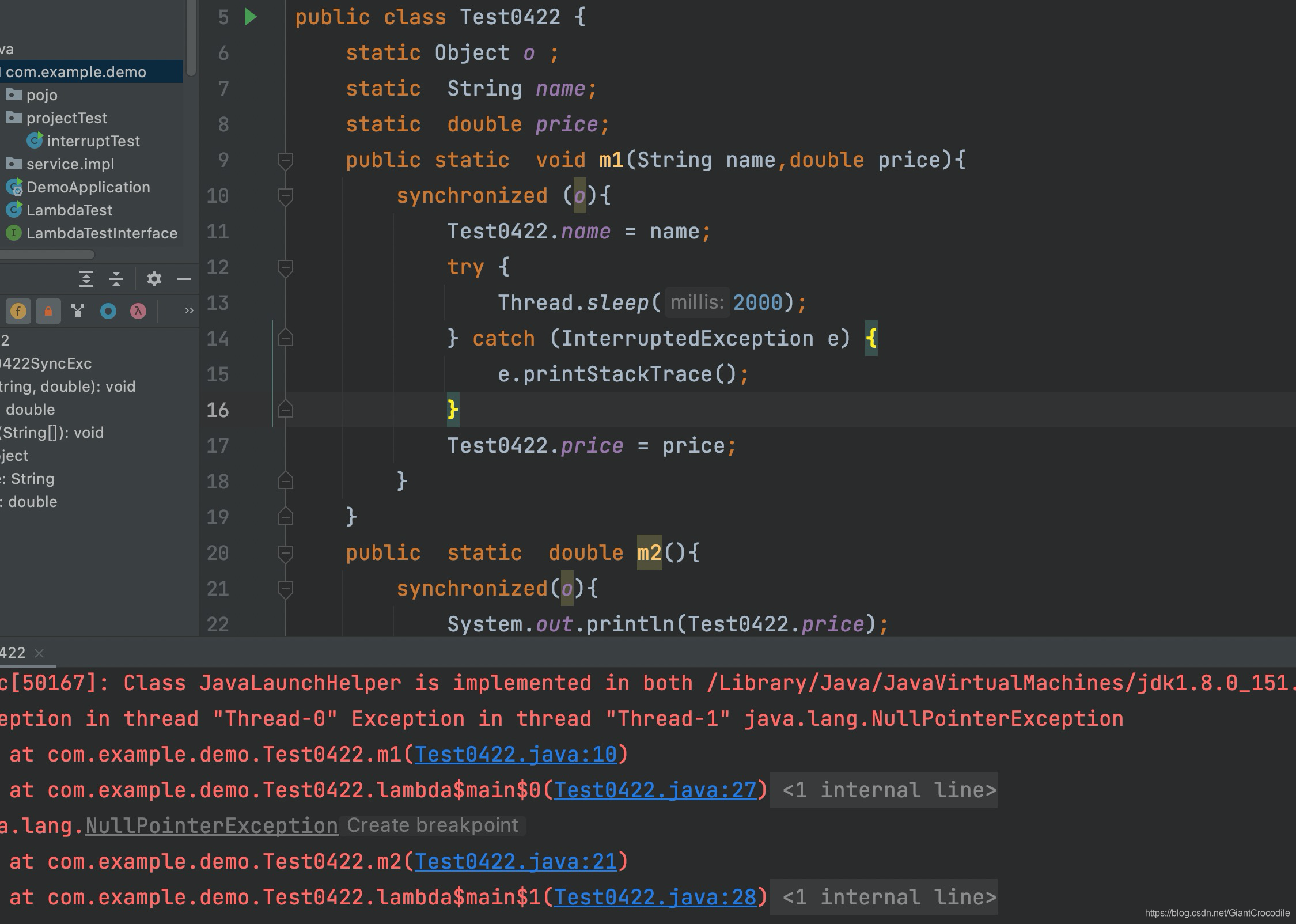
Task: Show more Structure toolbar options chevrons
Action: [x=189, y=311]
